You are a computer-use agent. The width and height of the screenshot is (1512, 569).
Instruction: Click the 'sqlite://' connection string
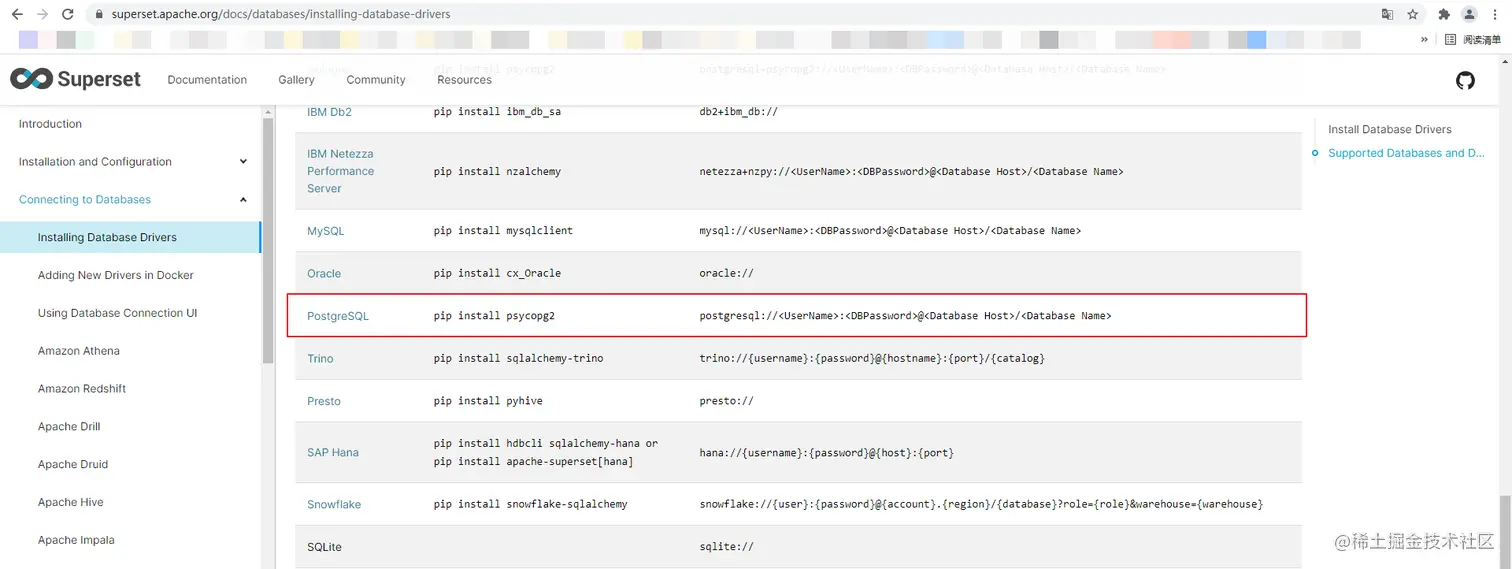727,547
